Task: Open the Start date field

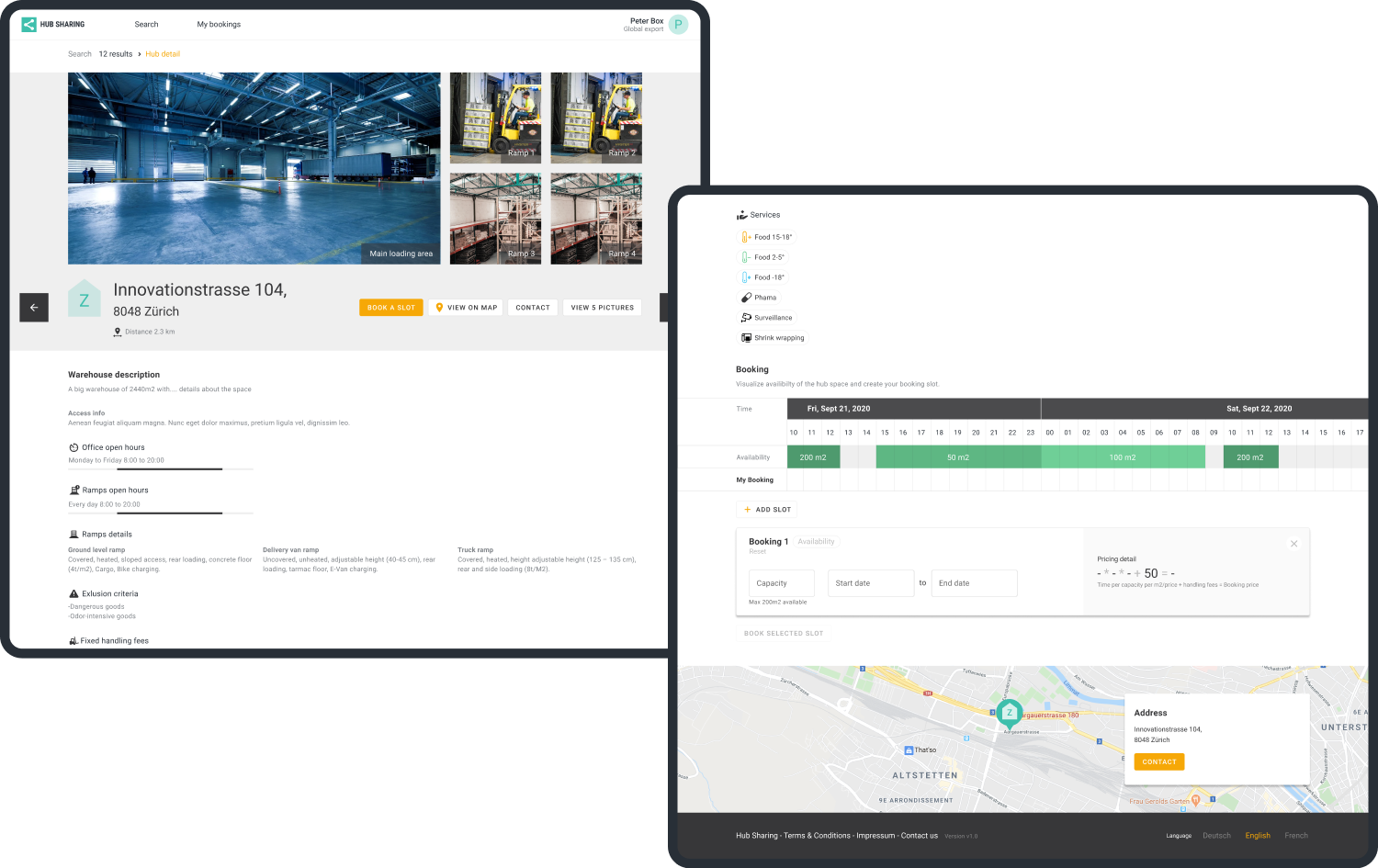Action: click(x=870, y=583)
